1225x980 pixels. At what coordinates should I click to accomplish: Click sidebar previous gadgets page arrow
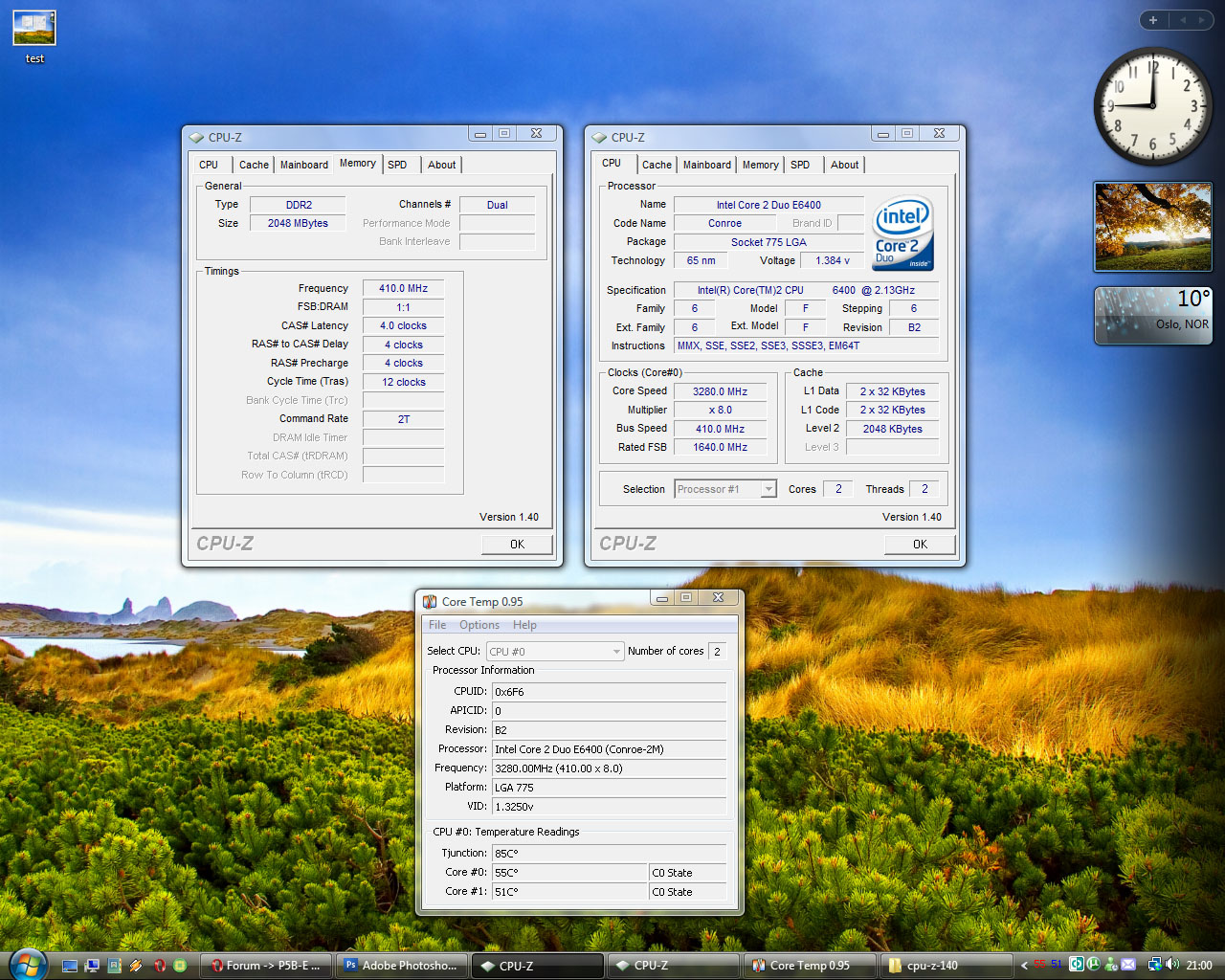tap(1182, 20)
